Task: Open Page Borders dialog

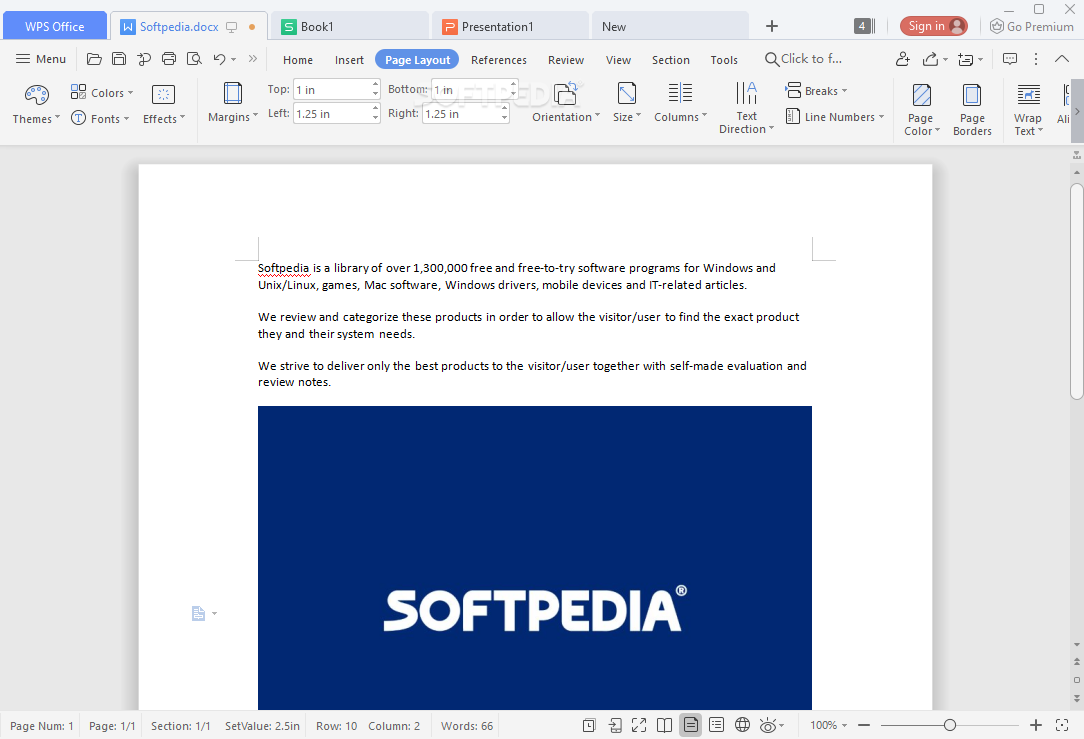Action: tap(972, 109)
